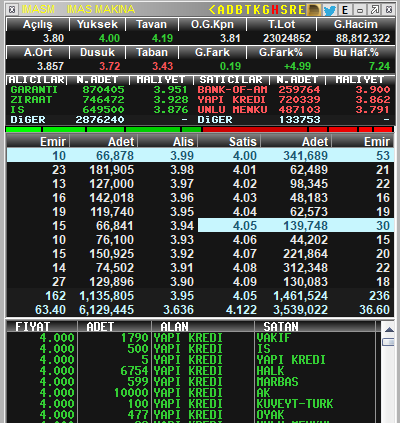Select ask level 4.01
The height and width of the screenshot is (423, 400).
tap(245, 170)
